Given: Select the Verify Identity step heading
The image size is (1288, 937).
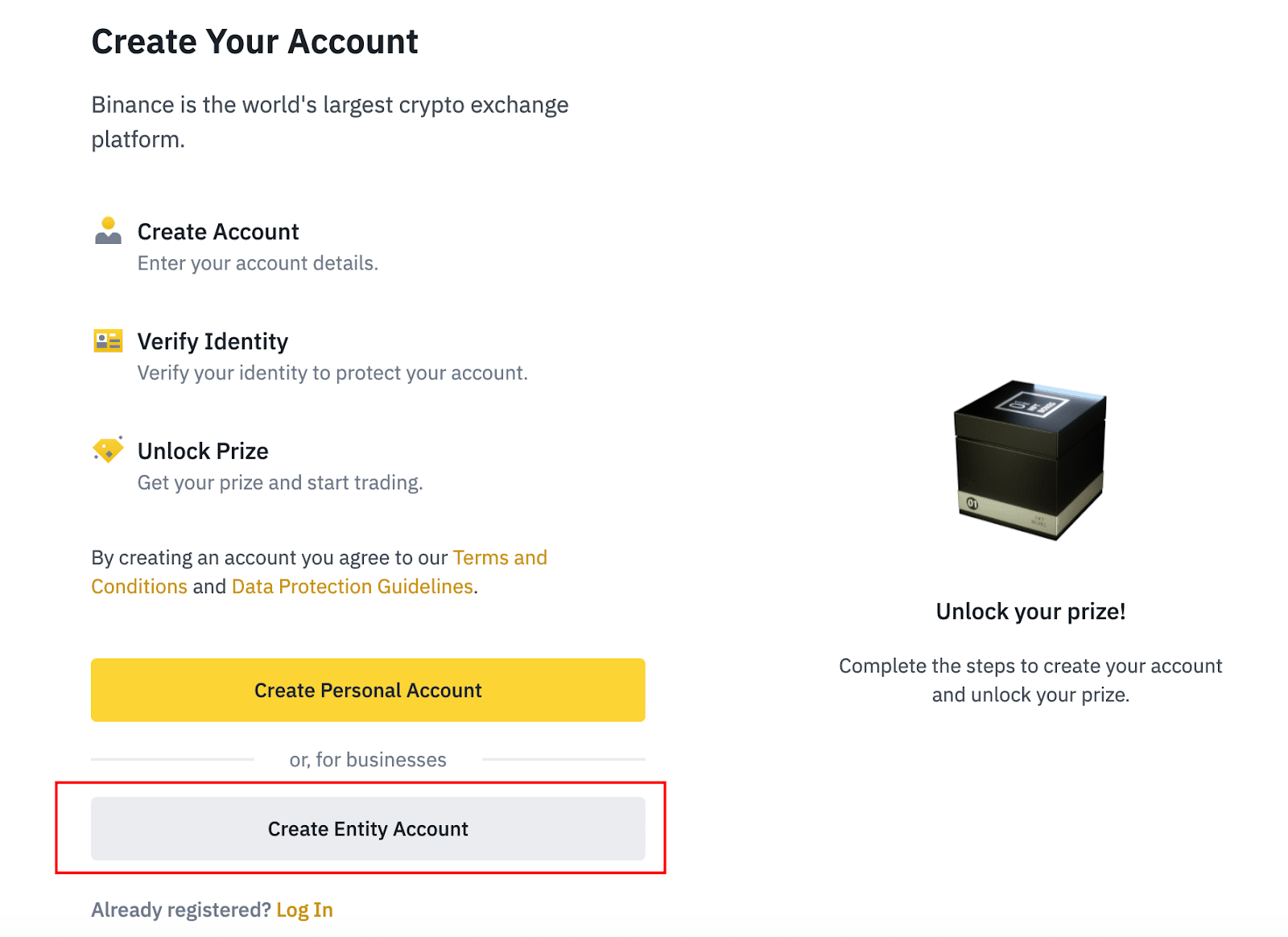Looking at the screenshot, I should (213, 341).
